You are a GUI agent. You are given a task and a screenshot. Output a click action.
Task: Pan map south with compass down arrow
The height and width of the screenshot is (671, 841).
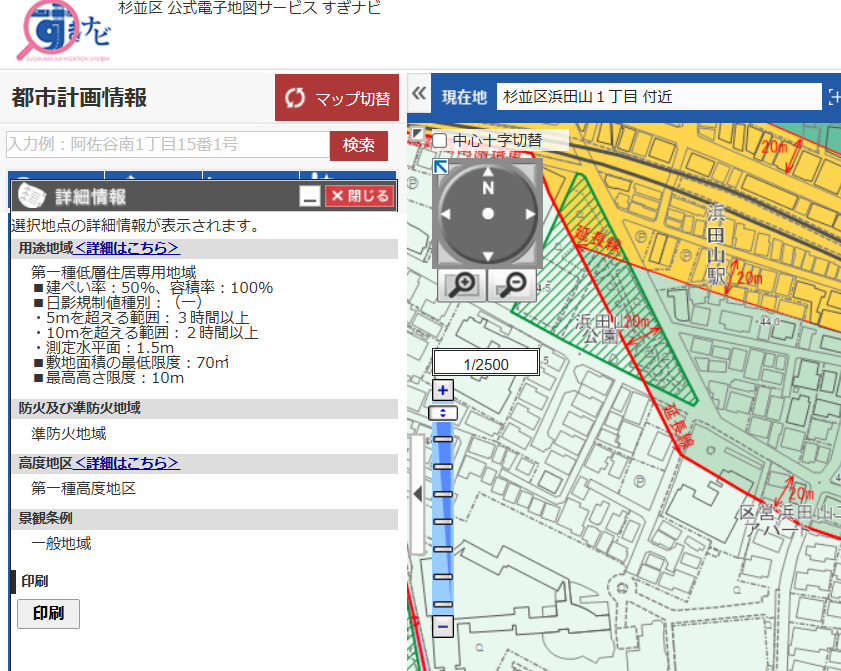488,254
